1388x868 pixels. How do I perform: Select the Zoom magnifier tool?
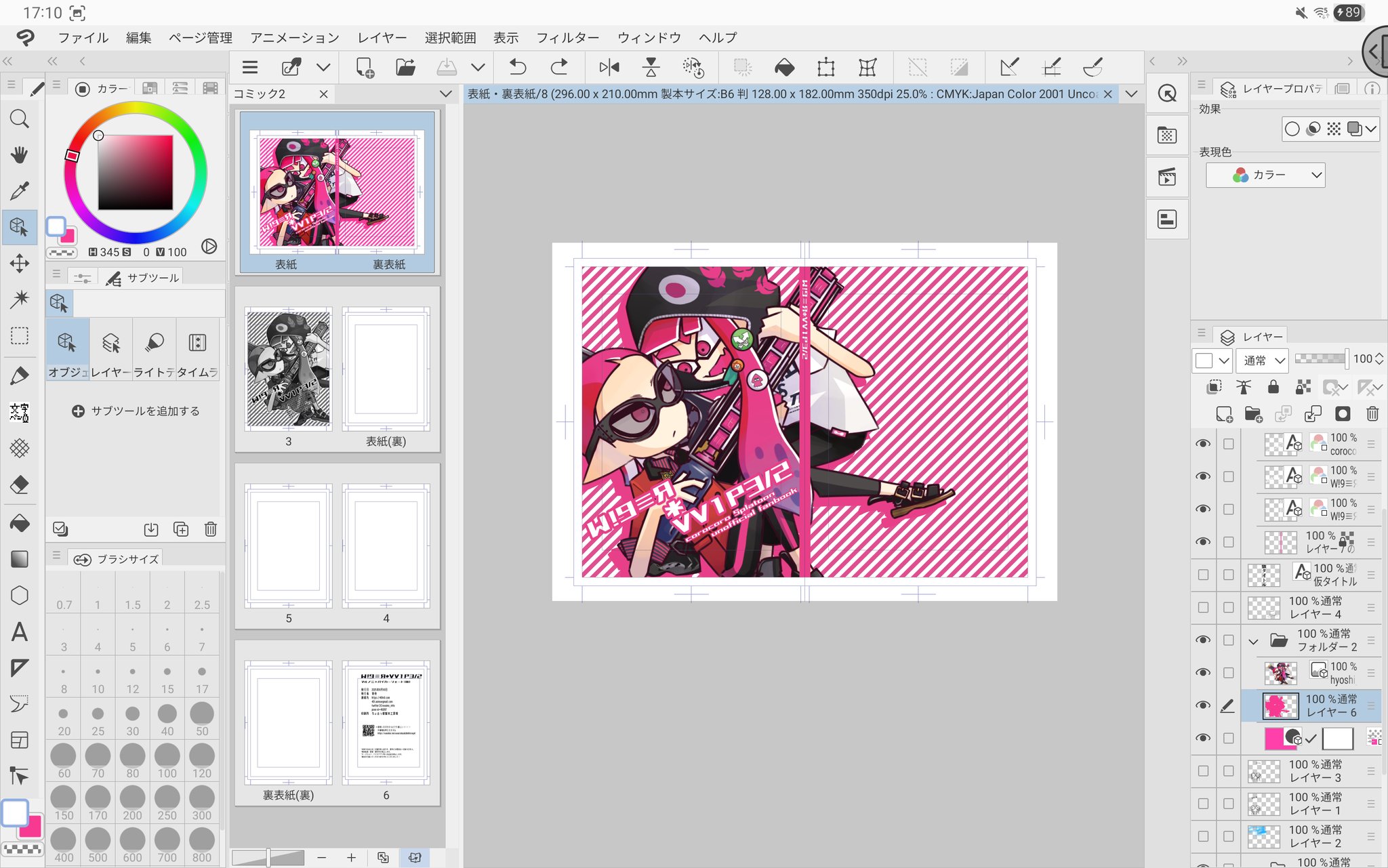coord(20,119)
